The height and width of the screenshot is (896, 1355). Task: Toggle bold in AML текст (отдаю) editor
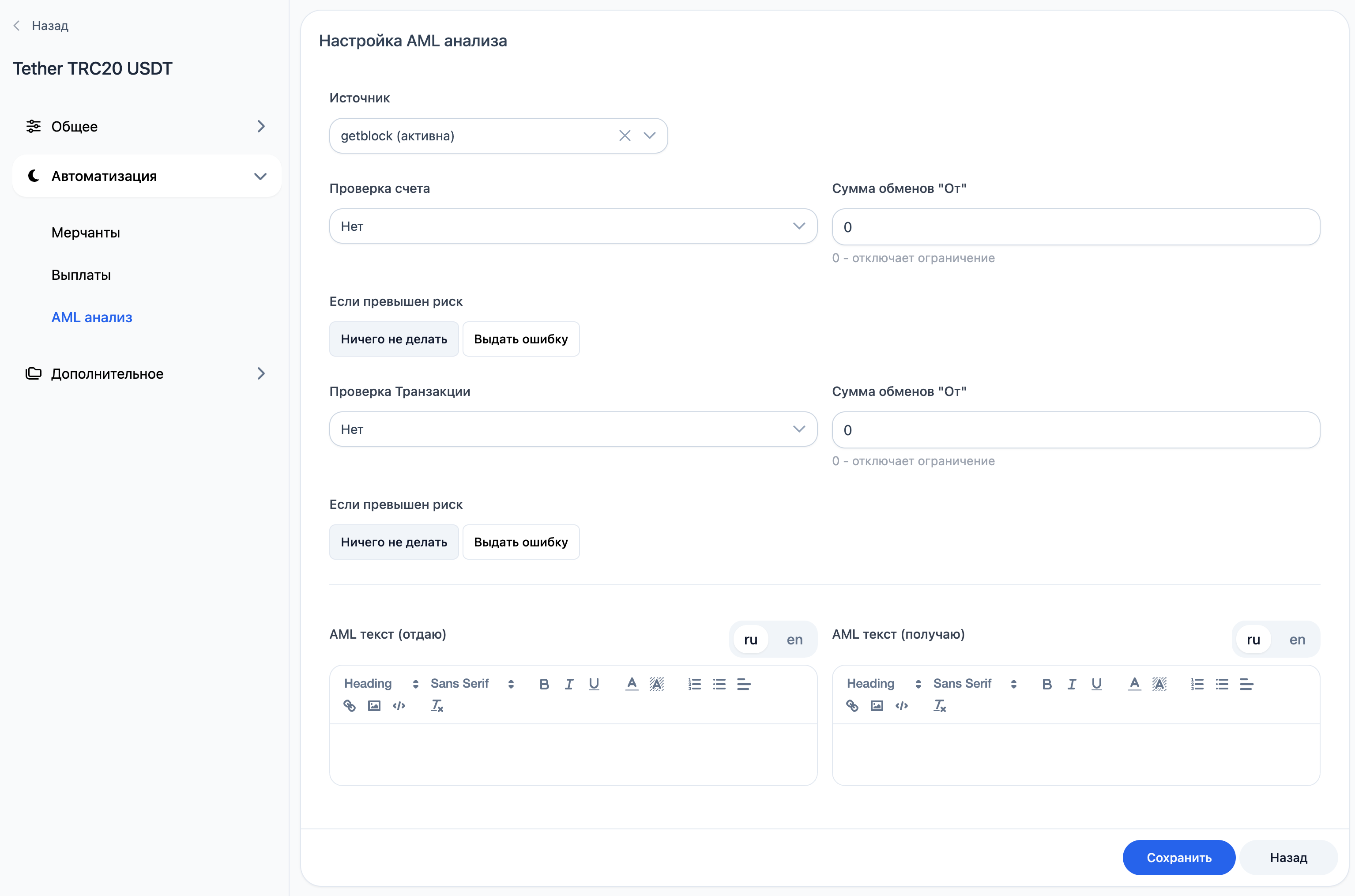[x=544, y=684]
